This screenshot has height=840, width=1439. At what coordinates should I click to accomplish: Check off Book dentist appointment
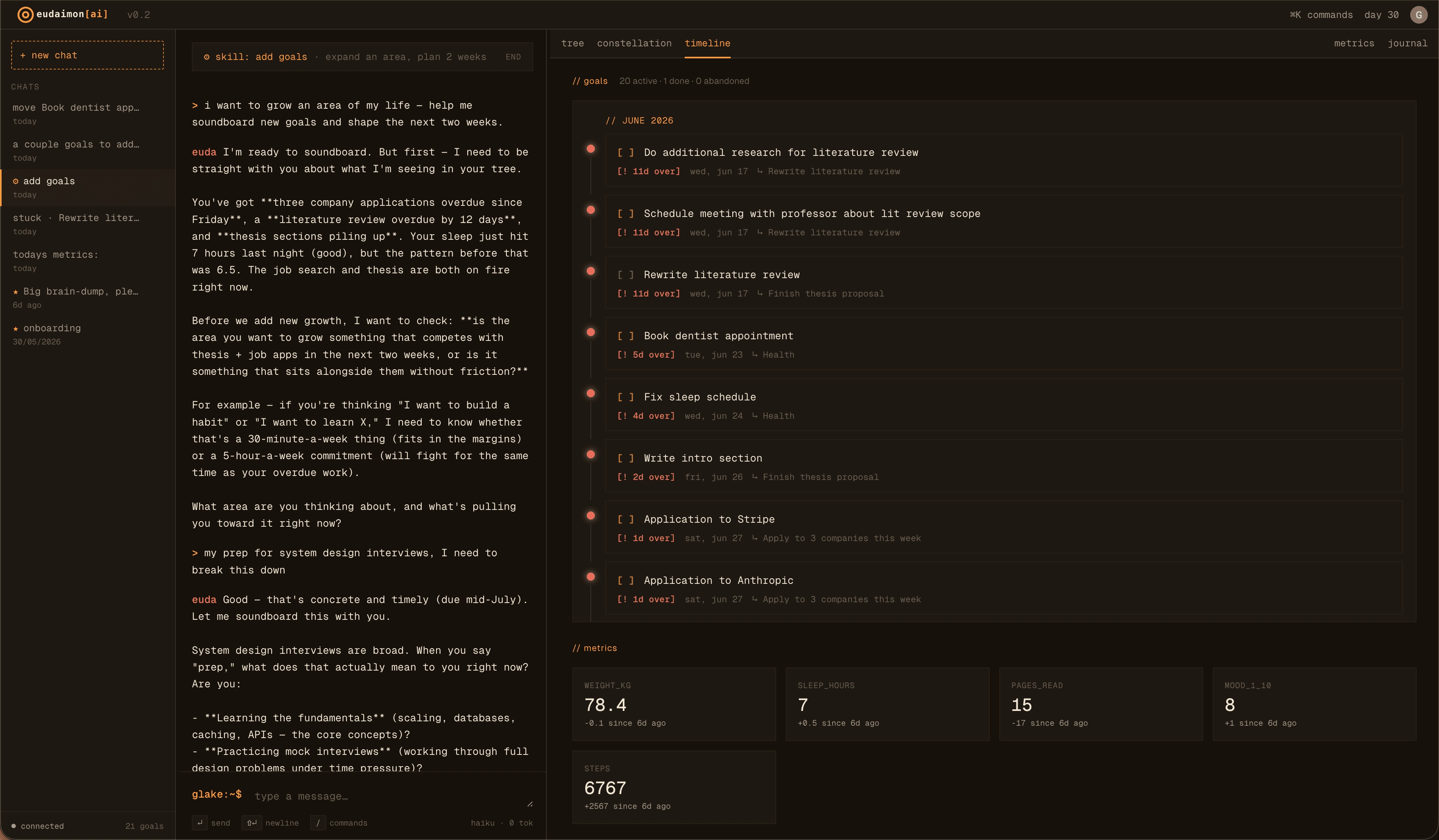click(x=625, y=336)
